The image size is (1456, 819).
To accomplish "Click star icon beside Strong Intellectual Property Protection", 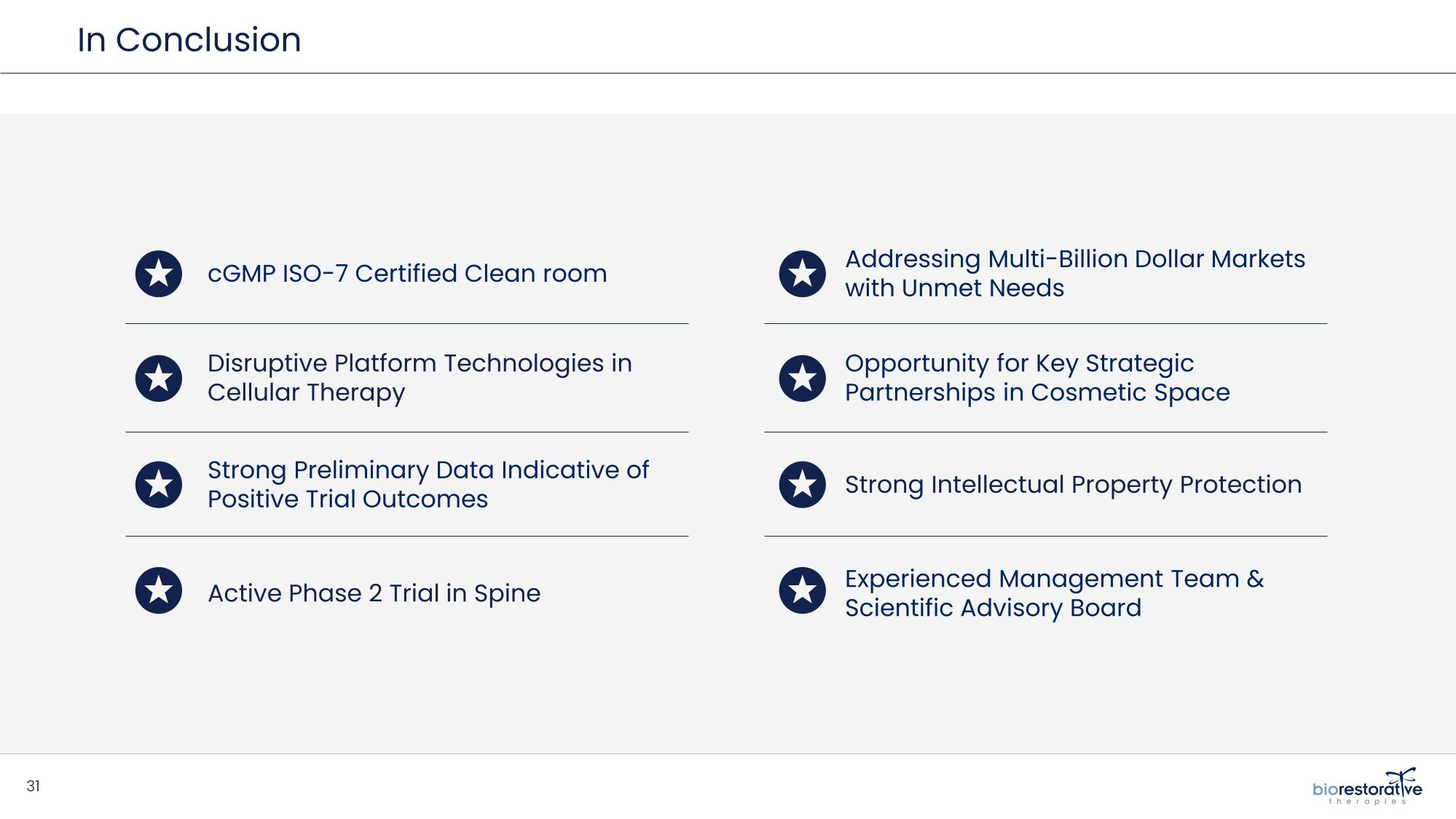I will click(803, 485).
